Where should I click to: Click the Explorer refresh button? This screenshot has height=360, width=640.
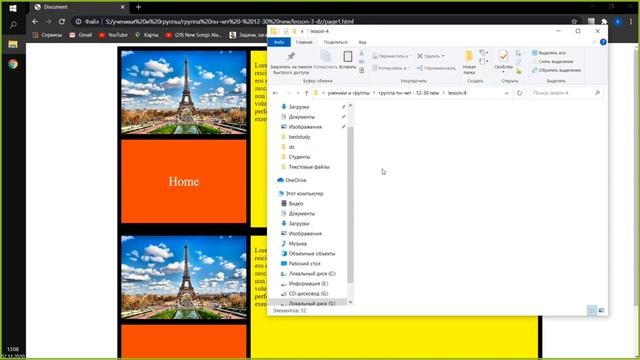(519, 93)
